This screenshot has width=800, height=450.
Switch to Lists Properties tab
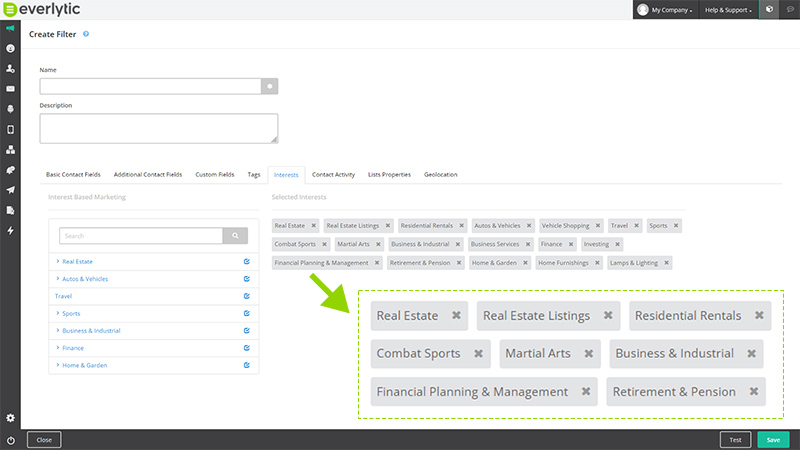click(x=389, y=174)
